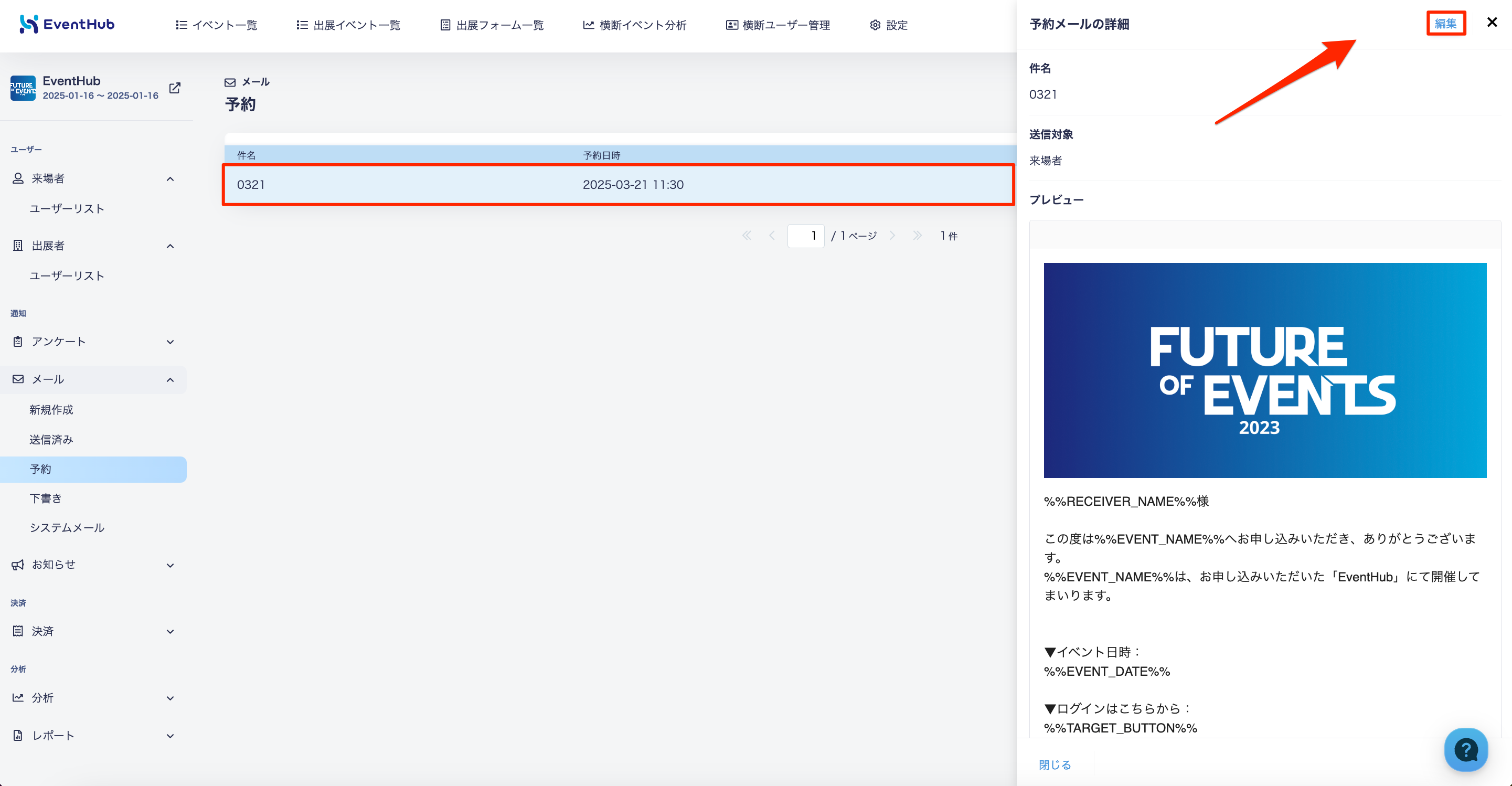
Task: Expand the レポート sidebar section chevron
Action: click(170, 736)
